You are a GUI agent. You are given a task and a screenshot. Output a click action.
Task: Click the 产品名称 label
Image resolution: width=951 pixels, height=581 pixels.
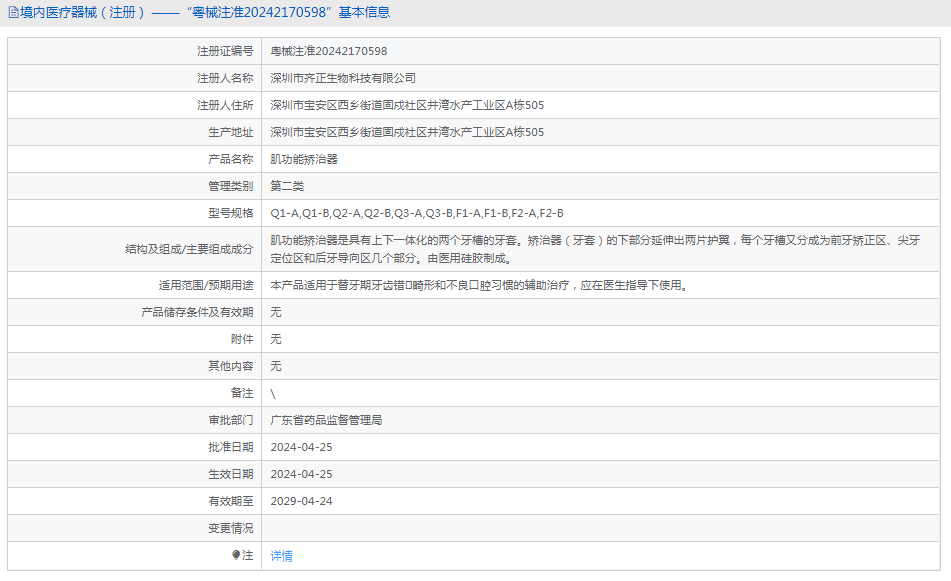230,160
